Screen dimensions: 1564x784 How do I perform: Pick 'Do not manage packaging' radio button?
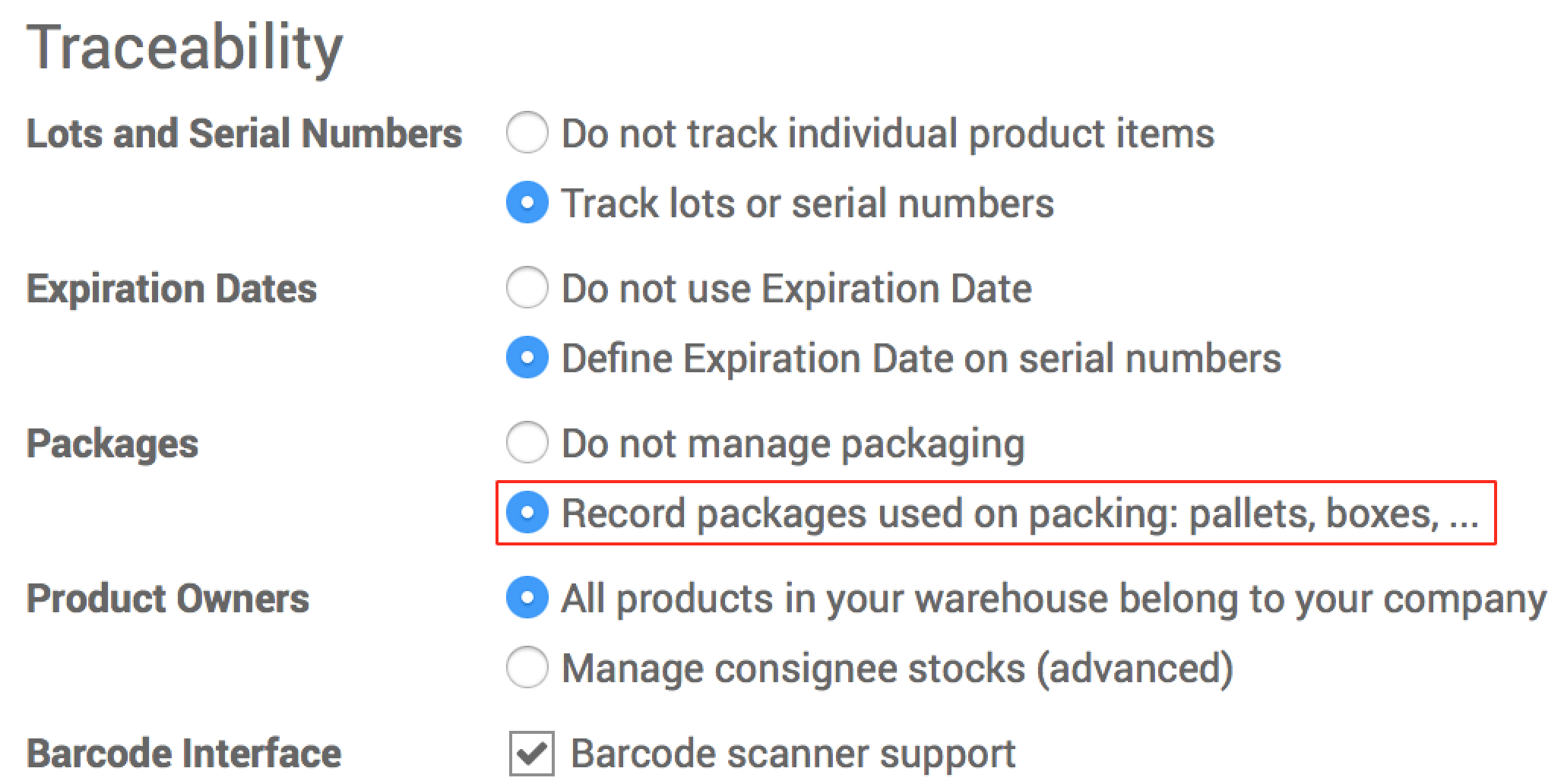pyautogui.click(x=527, y=443)
